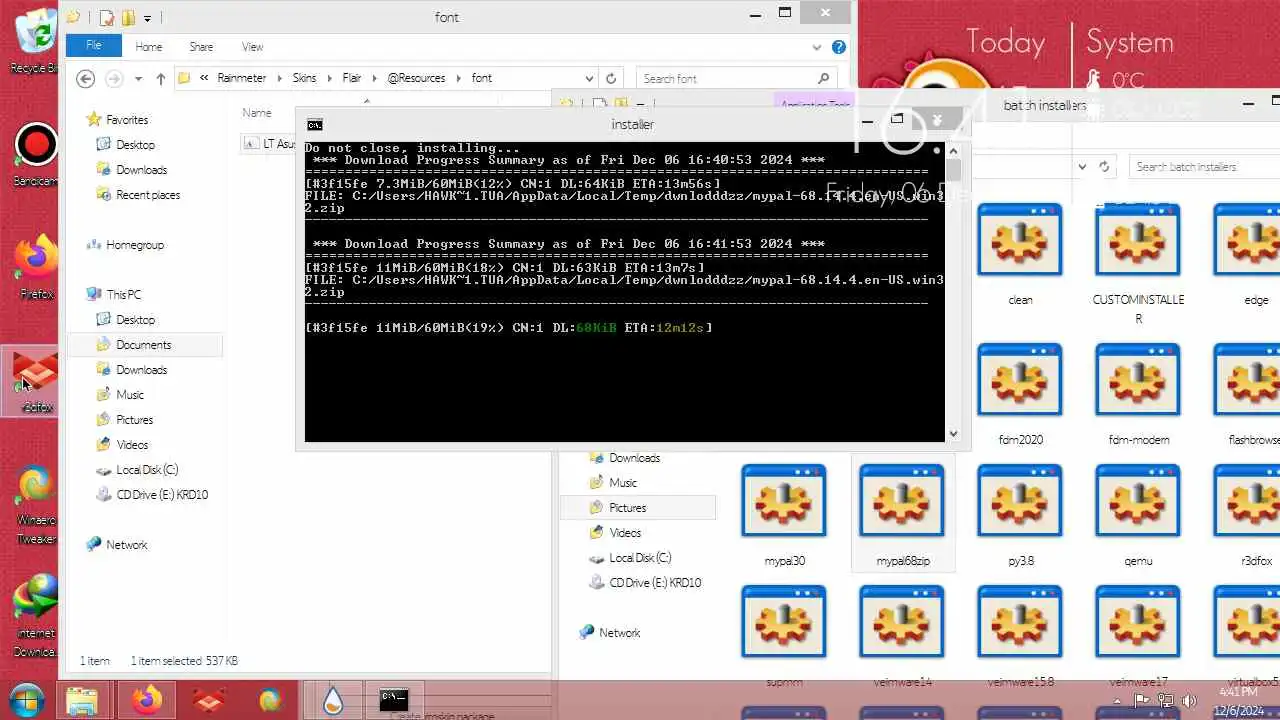
Task: Open the Home ribbon tab
Action: pos(149,47)
